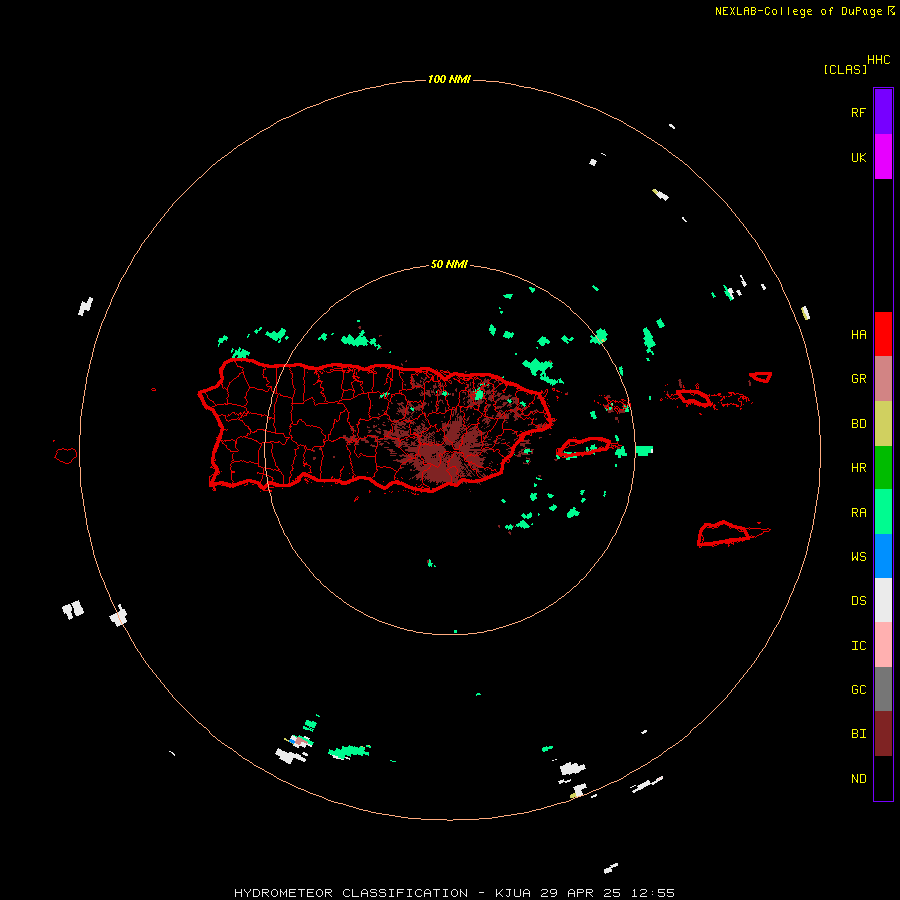Image resolution: width=900 pixels, height=900 pixels.
Task: Click the 'HYDROMETEOR CLASSIFICATION' title text
Action: click(351, 893)
